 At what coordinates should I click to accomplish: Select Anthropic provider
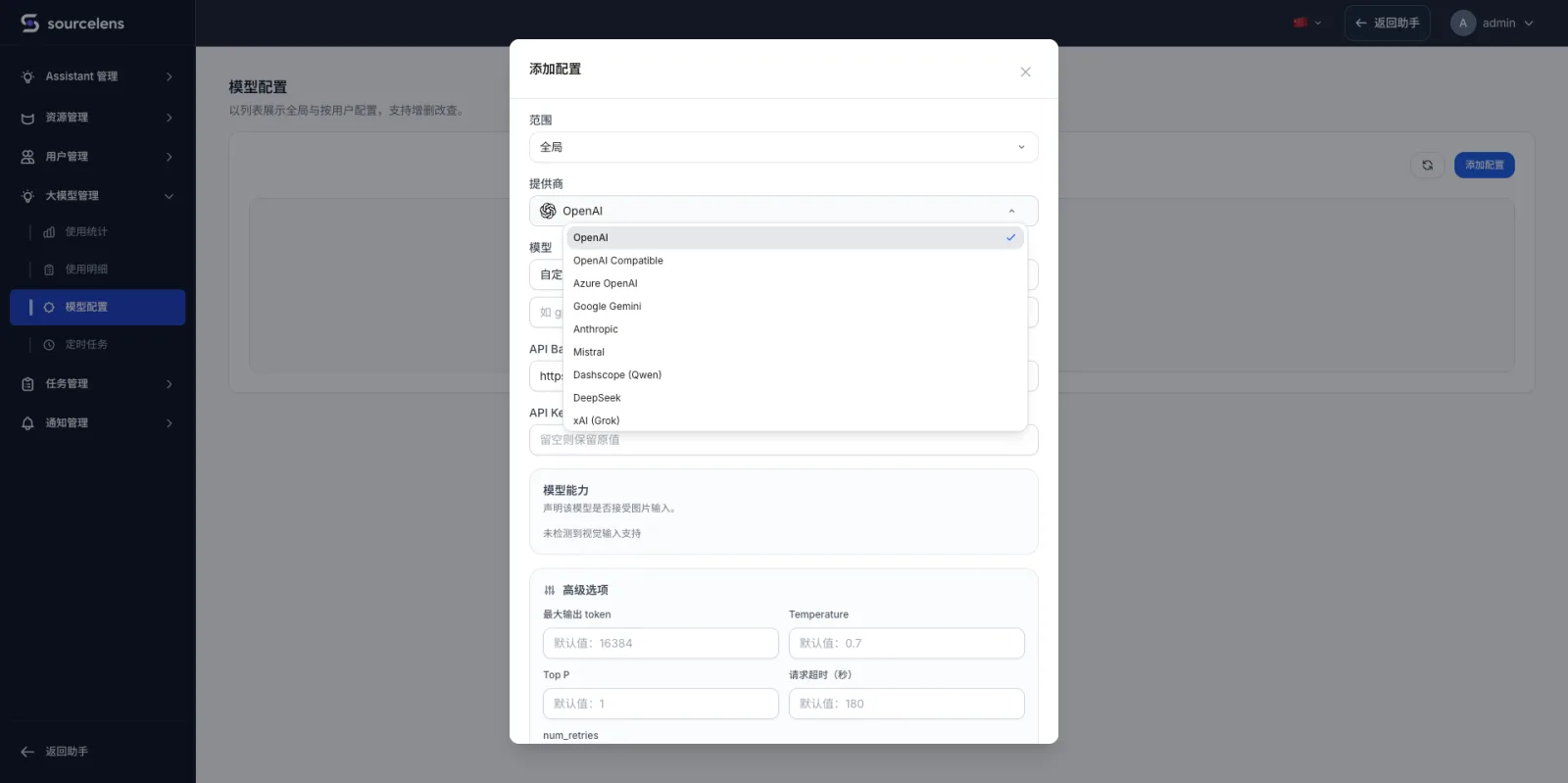click(795, 329)
